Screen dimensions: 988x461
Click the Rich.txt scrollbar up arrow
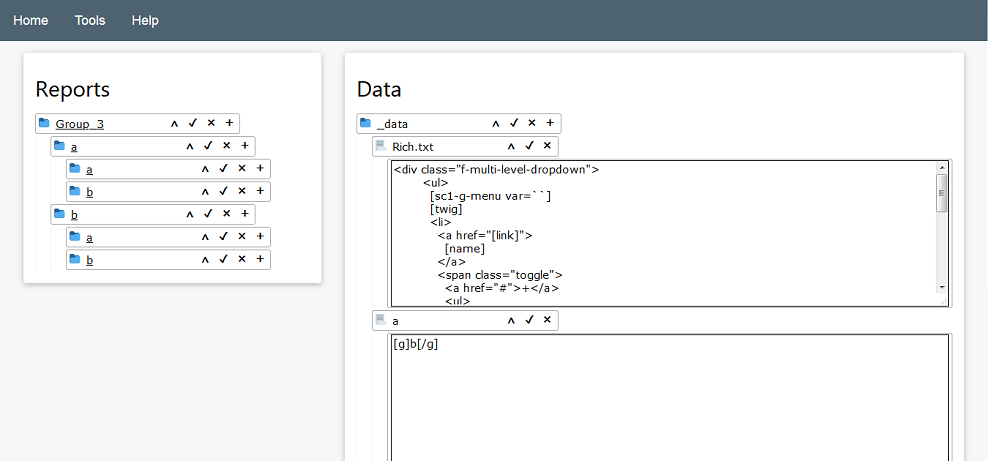[x=942, y=168]
